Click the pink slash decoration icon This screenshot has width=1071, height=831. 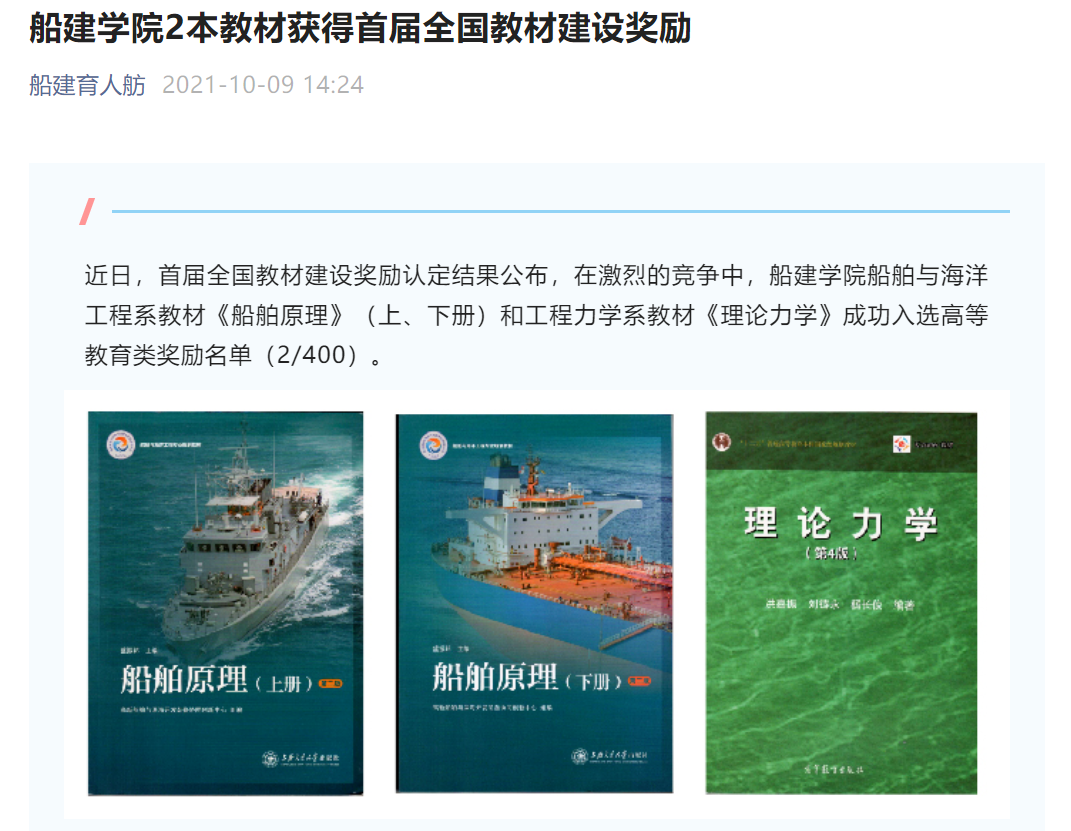pos(88,211)
